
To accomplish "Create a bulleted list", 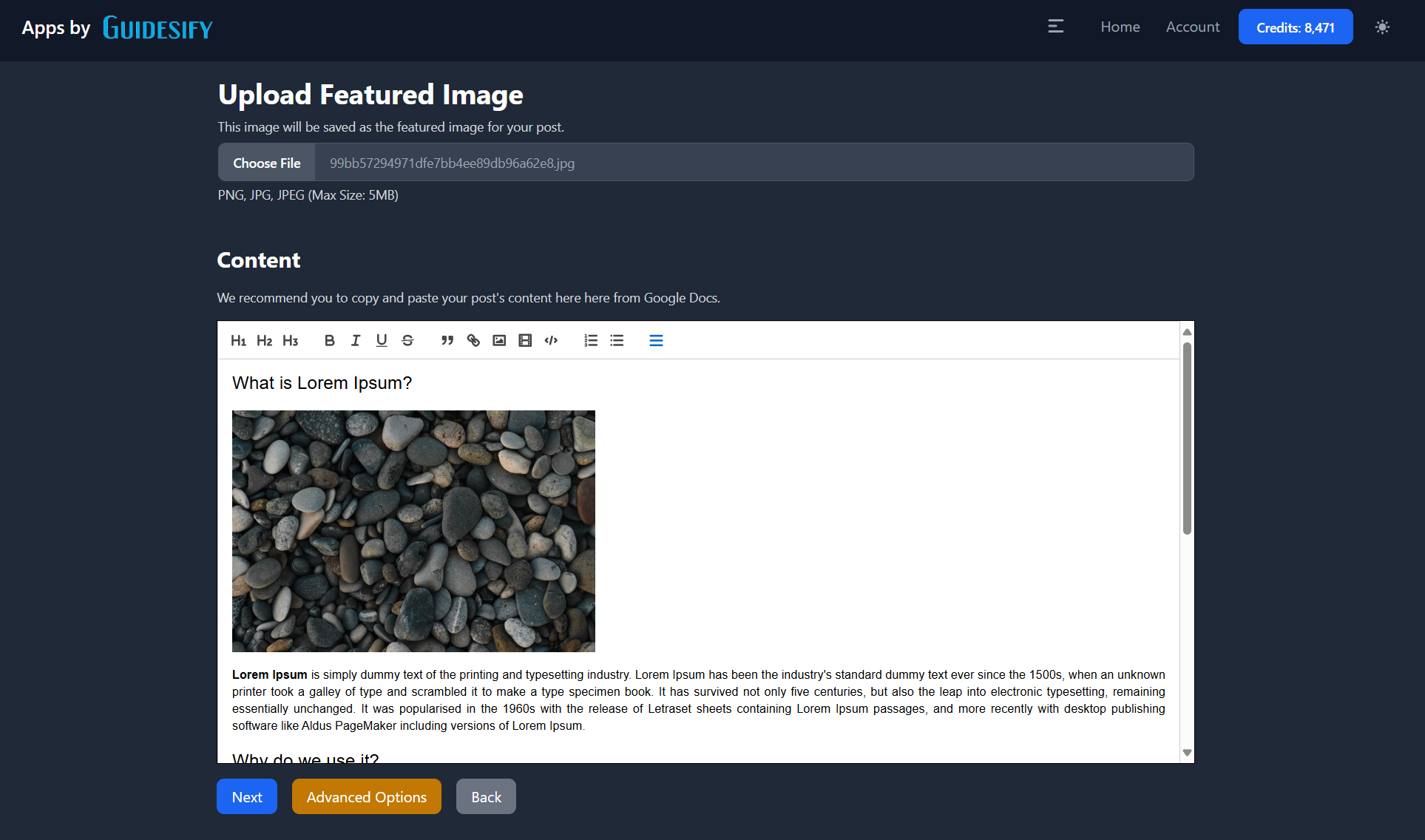I will (x=617, y=341).
